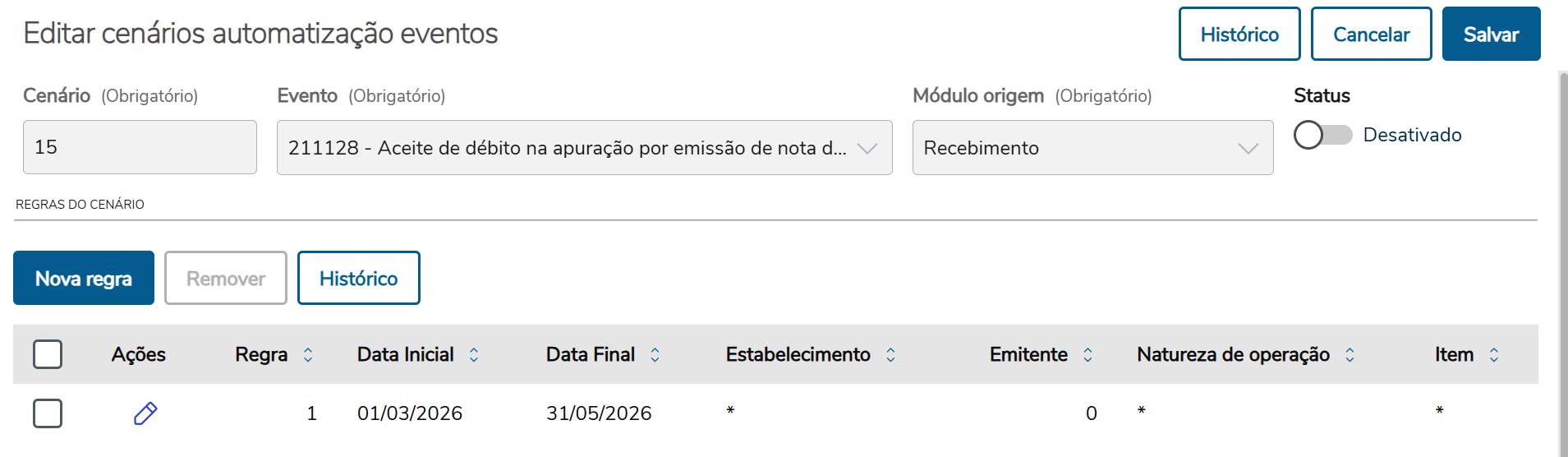
Task: Select the checkbox for rule 1
Action: 48,413
